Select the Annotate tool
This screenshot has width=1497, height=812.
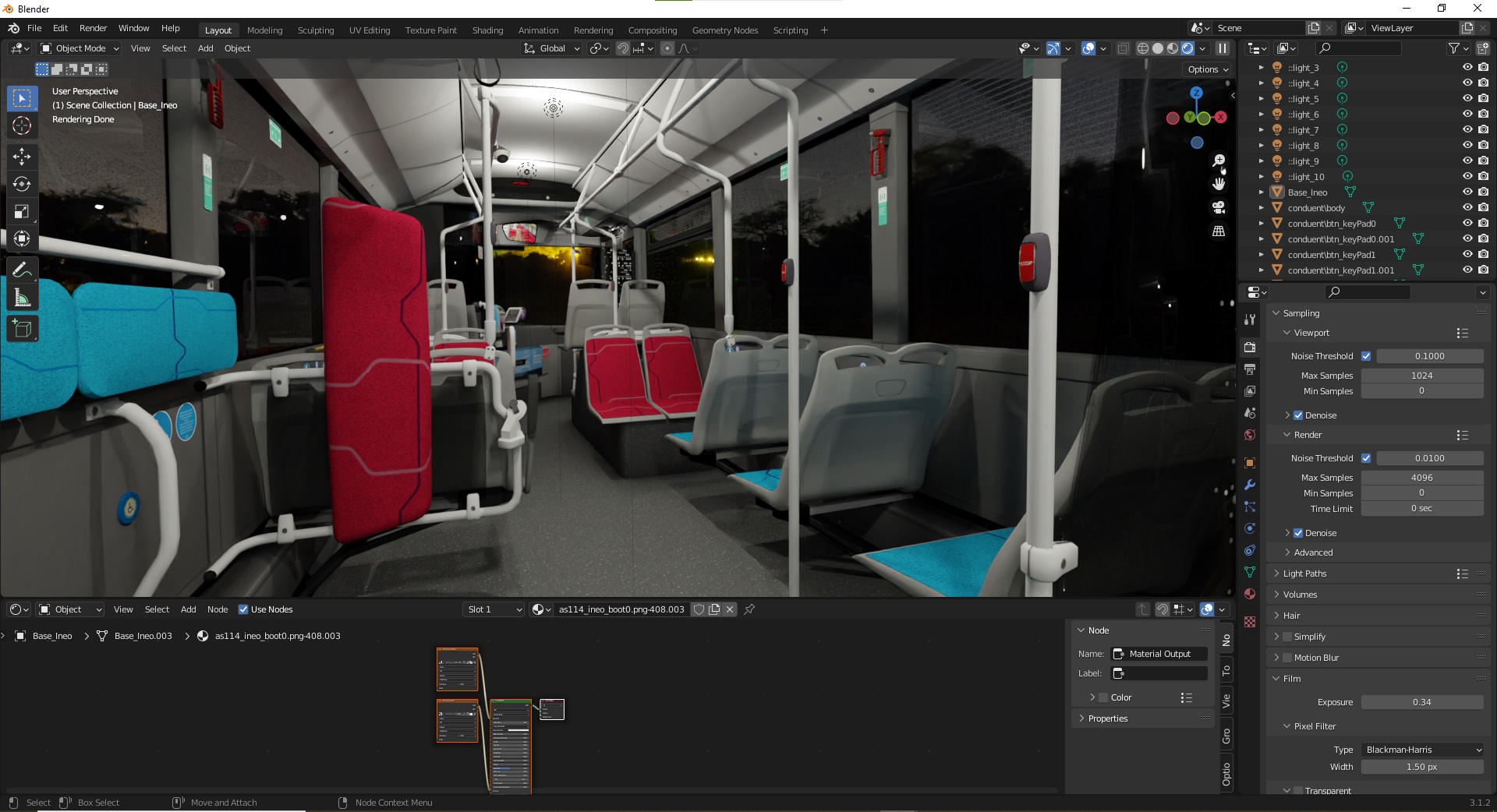tap(22, 269)
